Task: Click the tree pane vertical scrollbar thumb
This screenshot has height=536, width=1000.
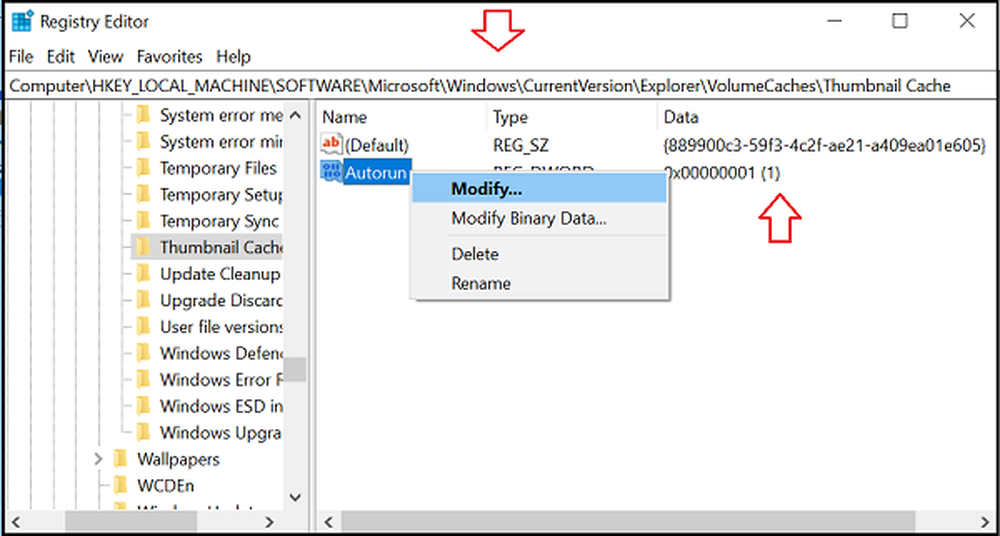Action: coord(295,369)
